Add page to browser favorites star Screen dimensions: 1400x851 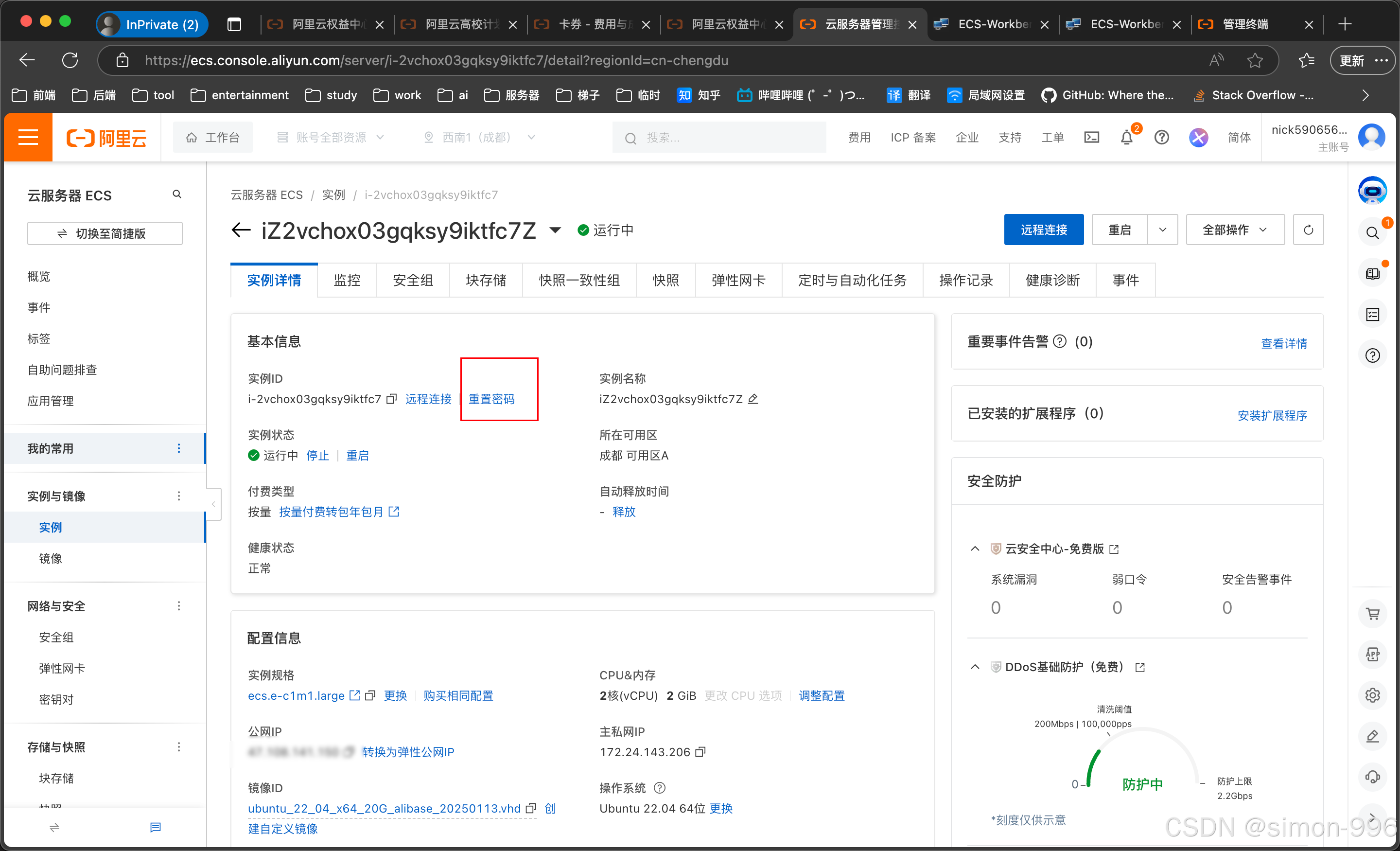pyautogui.click(x=1255, y=60)
